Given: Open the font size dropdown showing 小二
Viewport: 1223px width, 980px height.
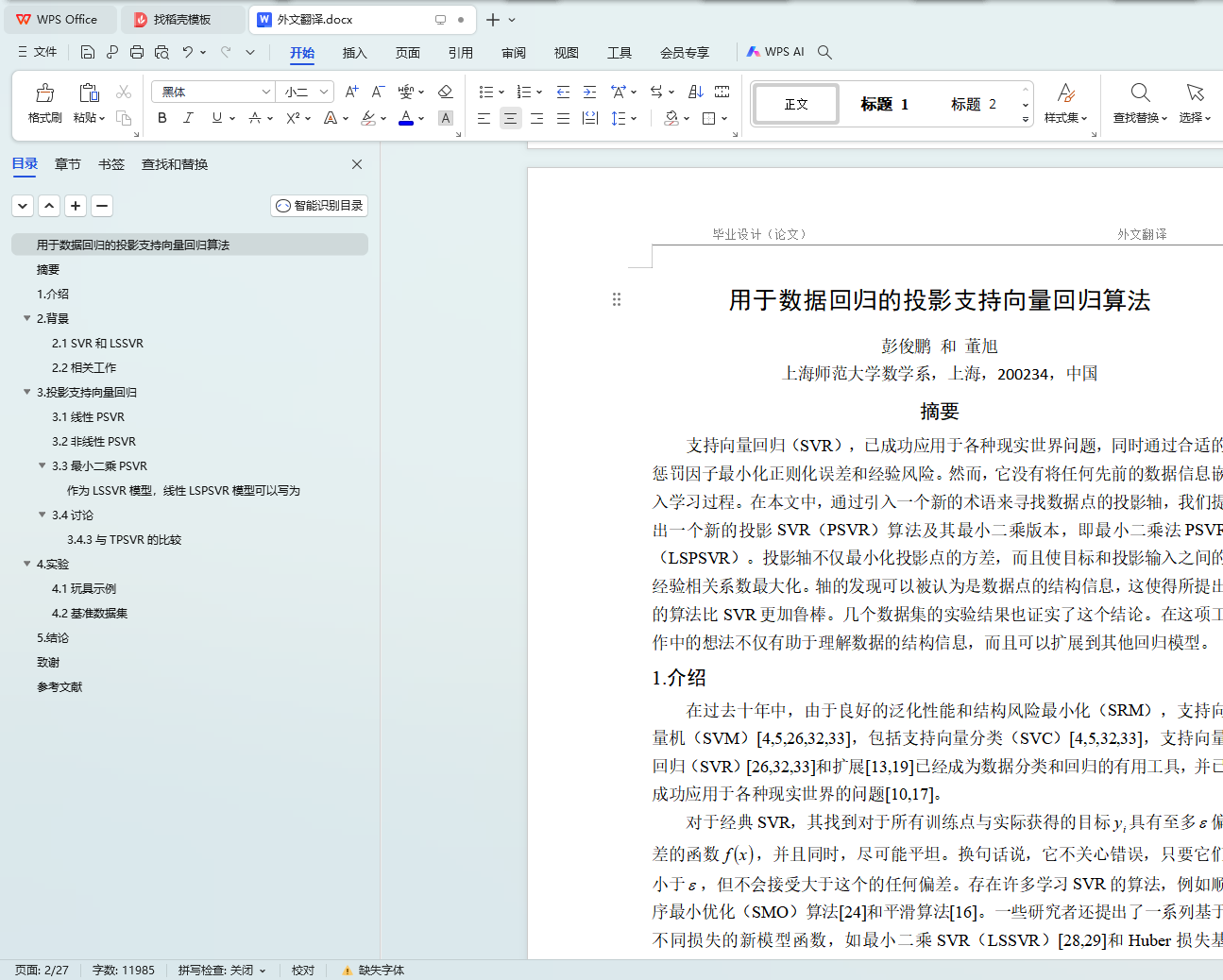Looking at the screenshot, I should 324,92.
